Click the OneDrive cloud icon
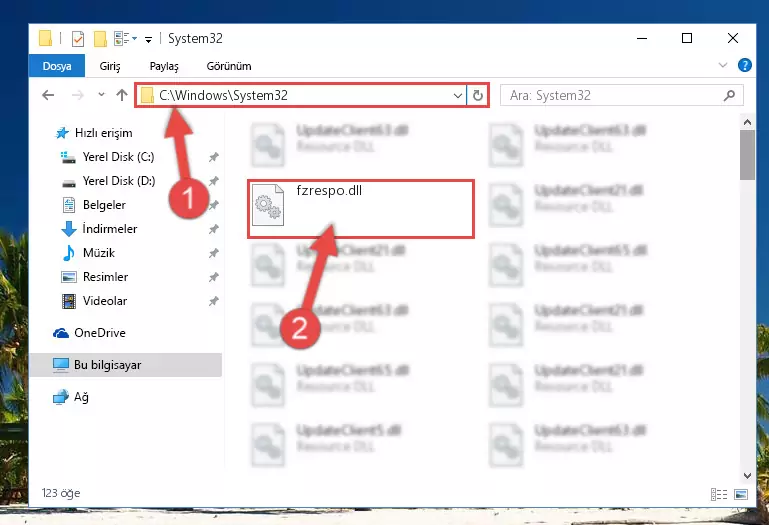 point(61,333)
